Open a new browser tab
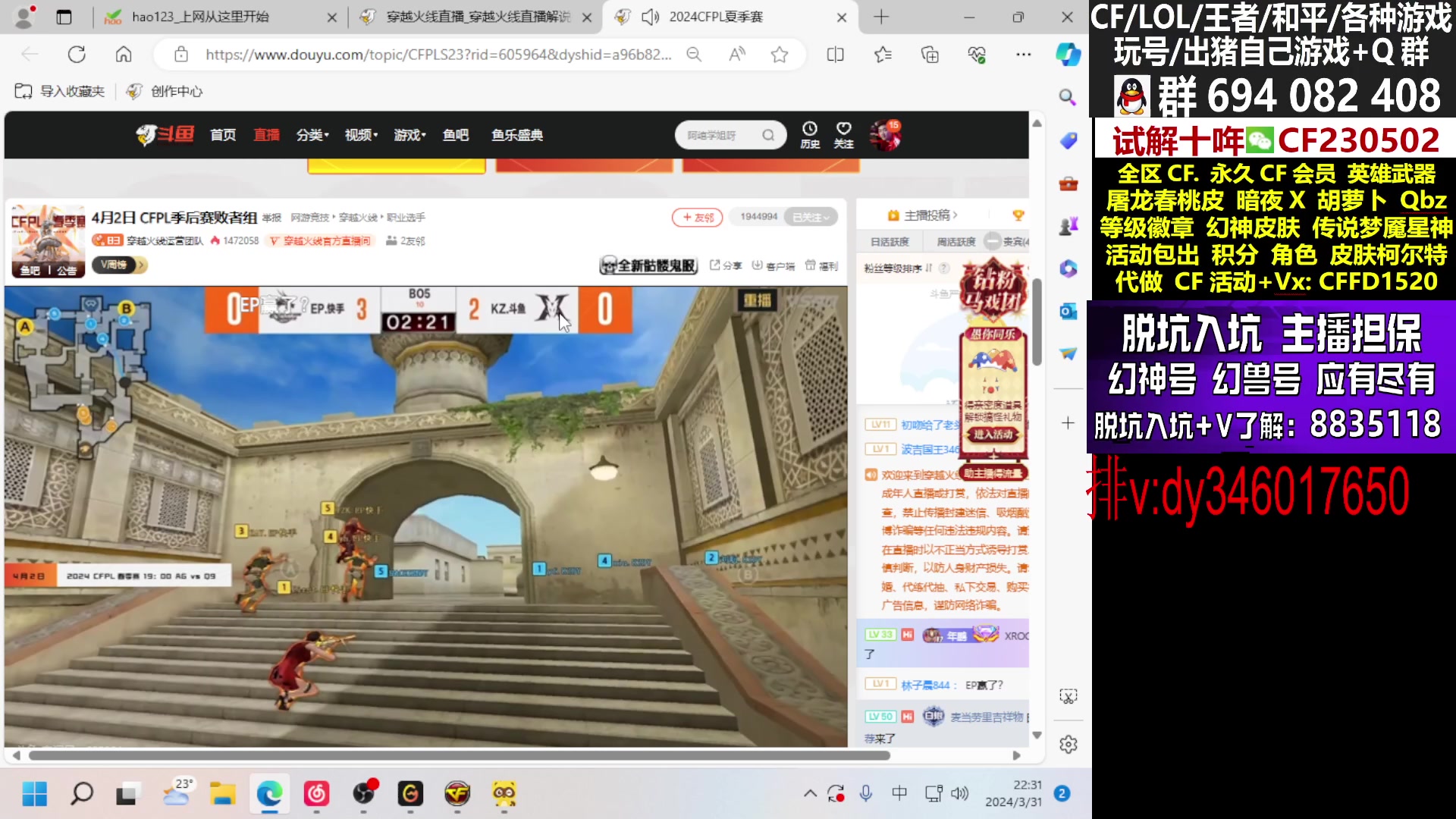Viewport: 1456px width, 819px height. pos(881,17)
